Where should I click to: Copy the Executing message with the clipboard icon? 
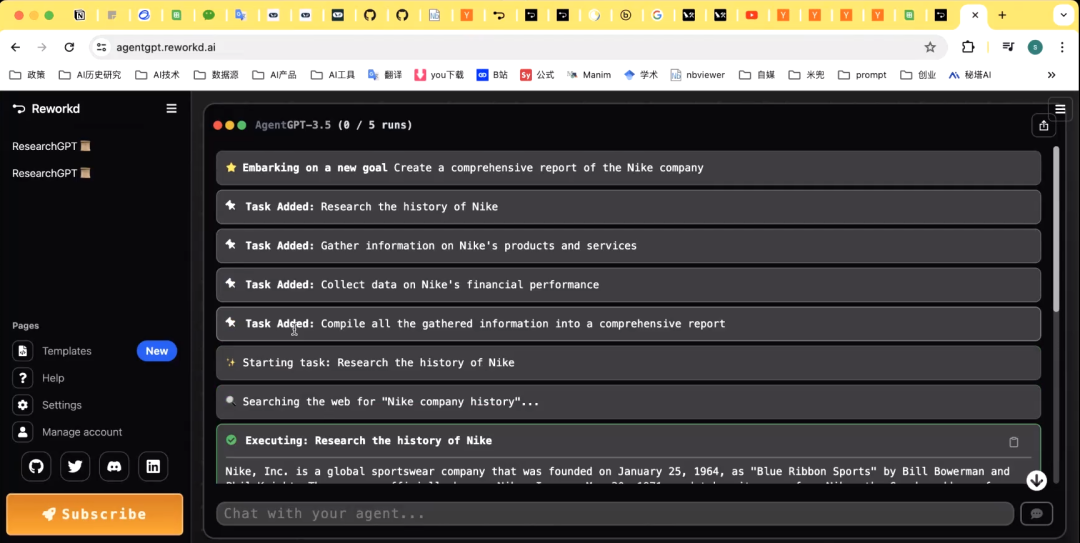click(x=1014, y=442)
